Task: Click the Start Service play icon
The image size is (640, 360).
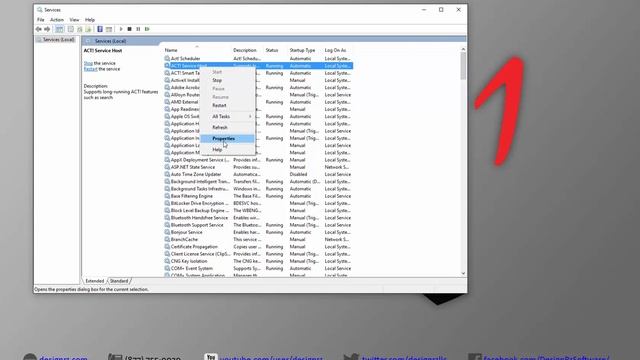Action: tap(121, 29)
